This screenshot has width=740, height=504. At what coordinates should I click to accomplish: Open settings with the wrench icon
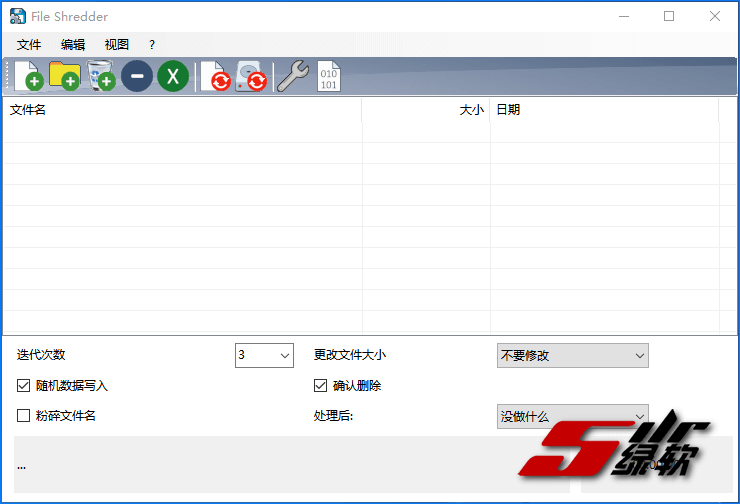point(291,76)
